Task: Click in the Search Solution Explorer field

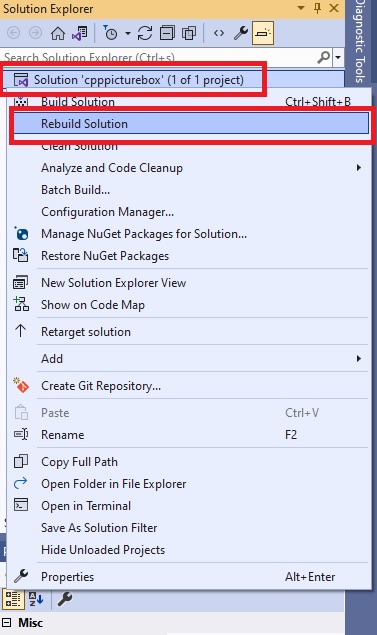Action: [x=160, y=58]
